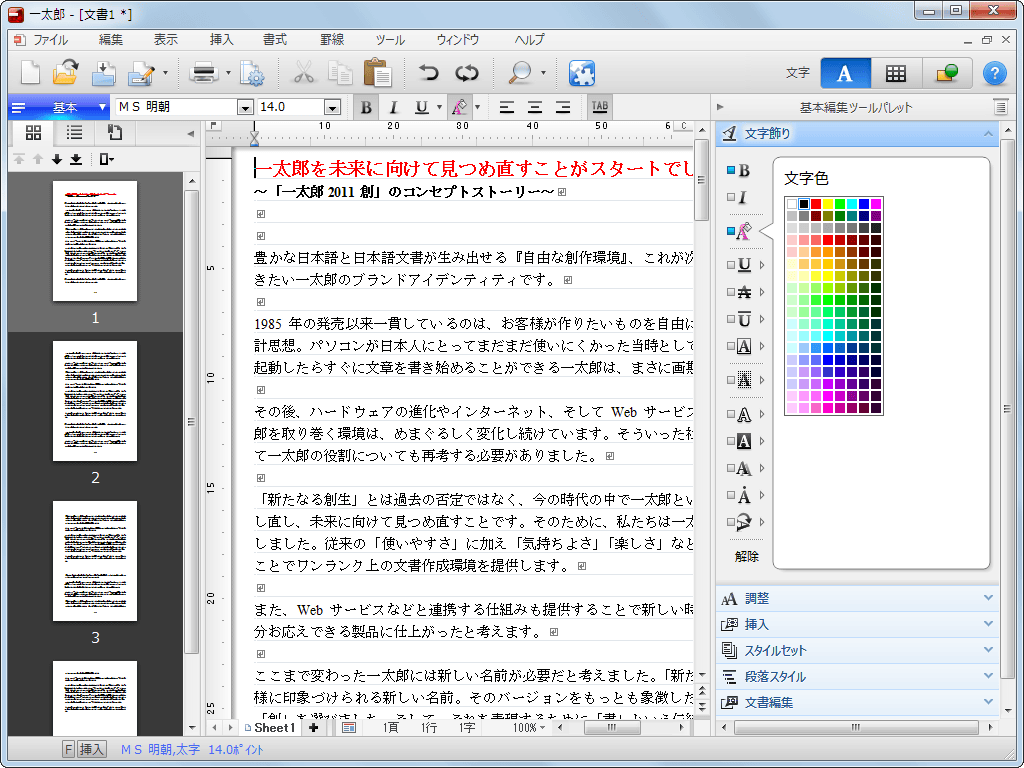This screenshot has height=768, width=1024.
Task: Open the font name dropdown showing ＭＳ 明朝
Action: pyautogui.click(x=245, y=107)
